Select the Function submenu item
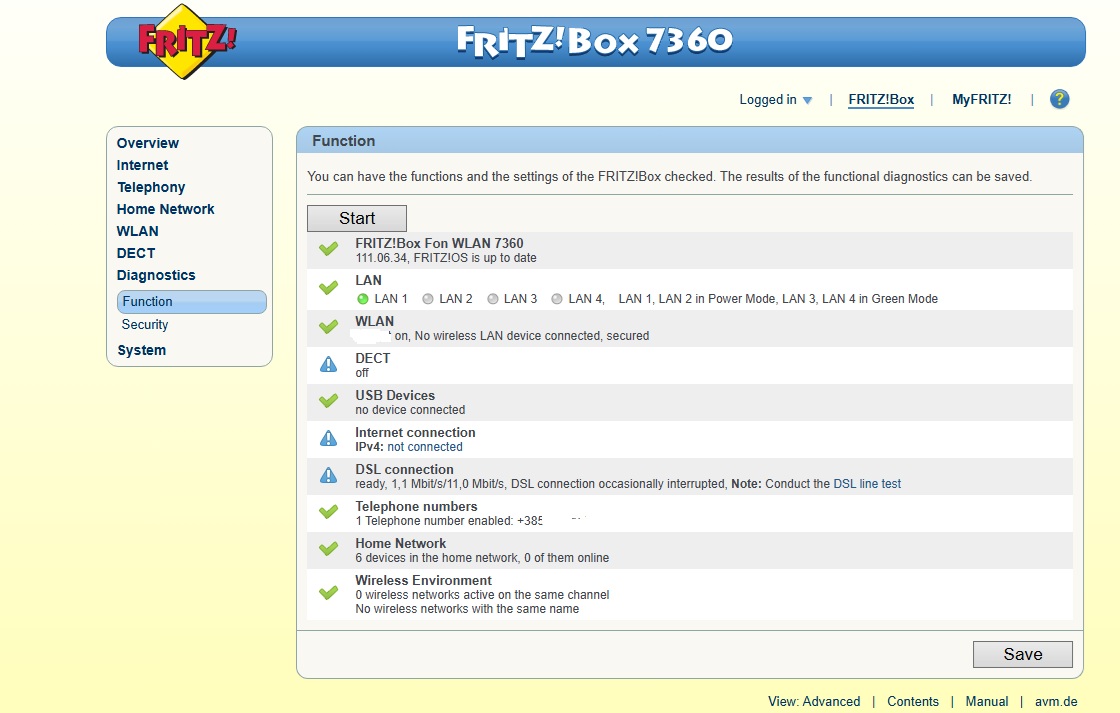 191,301
